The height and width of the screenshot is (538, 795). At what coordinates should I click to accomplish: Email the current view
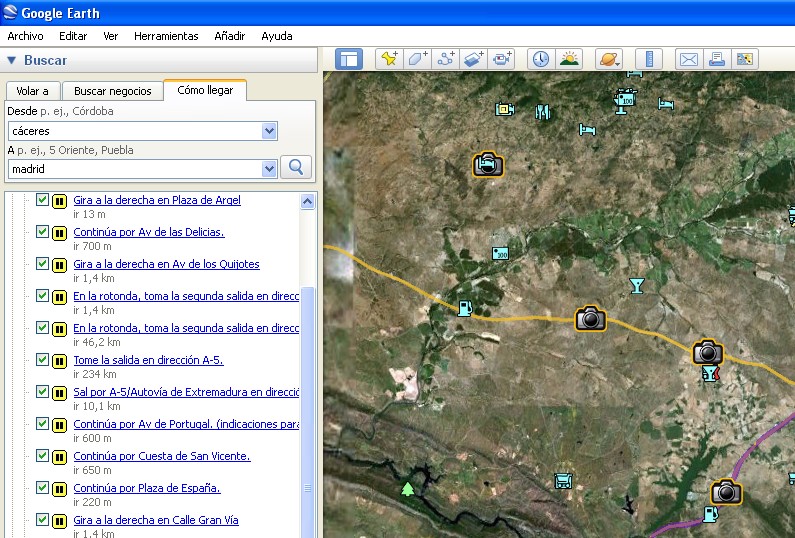click(689, 59)
